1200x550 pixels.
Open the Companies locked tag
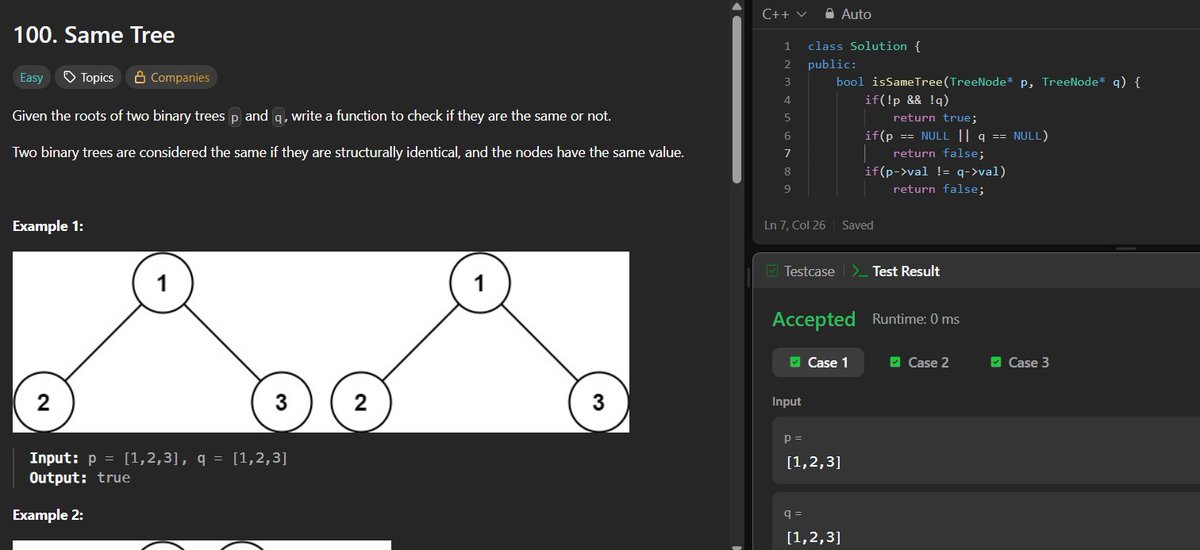pos(171,77)
